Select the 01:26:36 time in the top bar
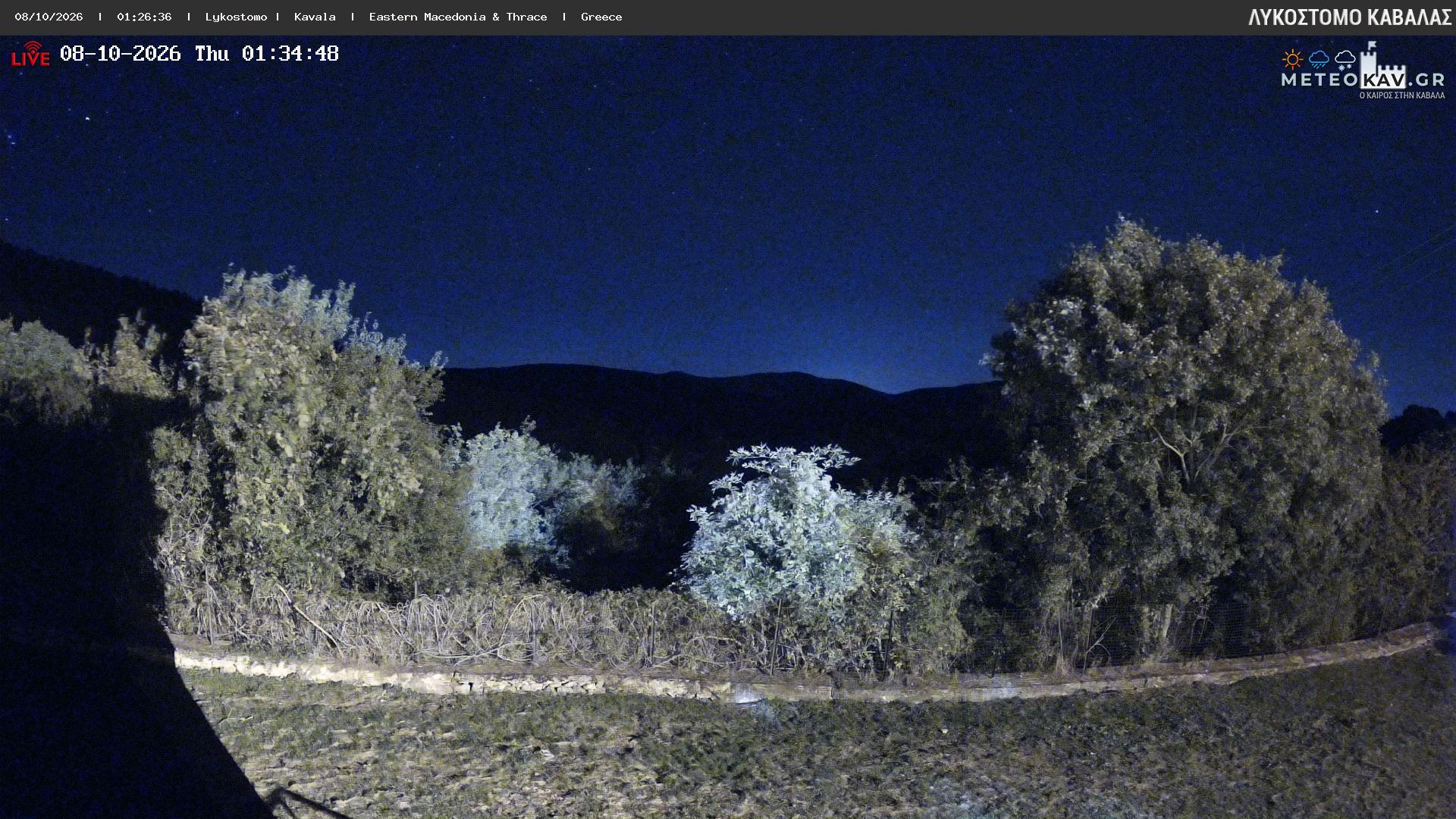Image resolution: width=1456 pixels, height=819 pixels. click(144, 17)
